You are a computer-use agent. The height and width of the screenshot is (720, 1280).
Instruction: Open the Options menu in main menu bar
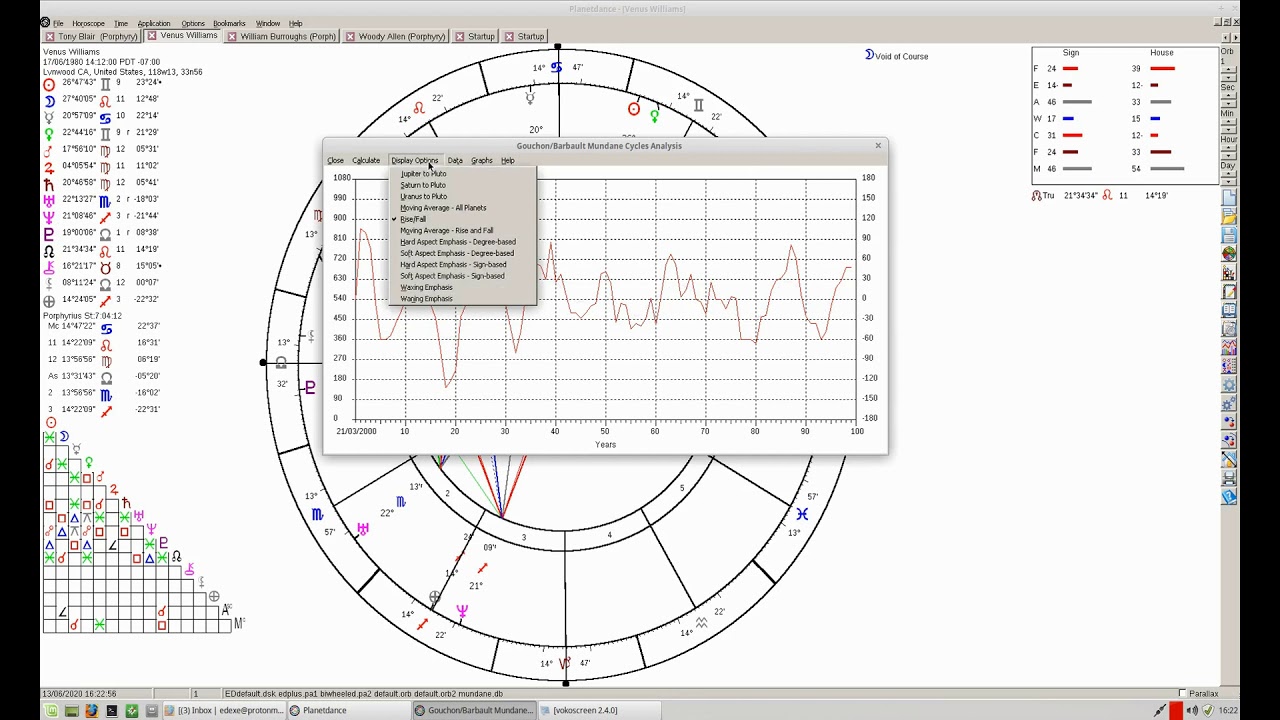(193, 23)
